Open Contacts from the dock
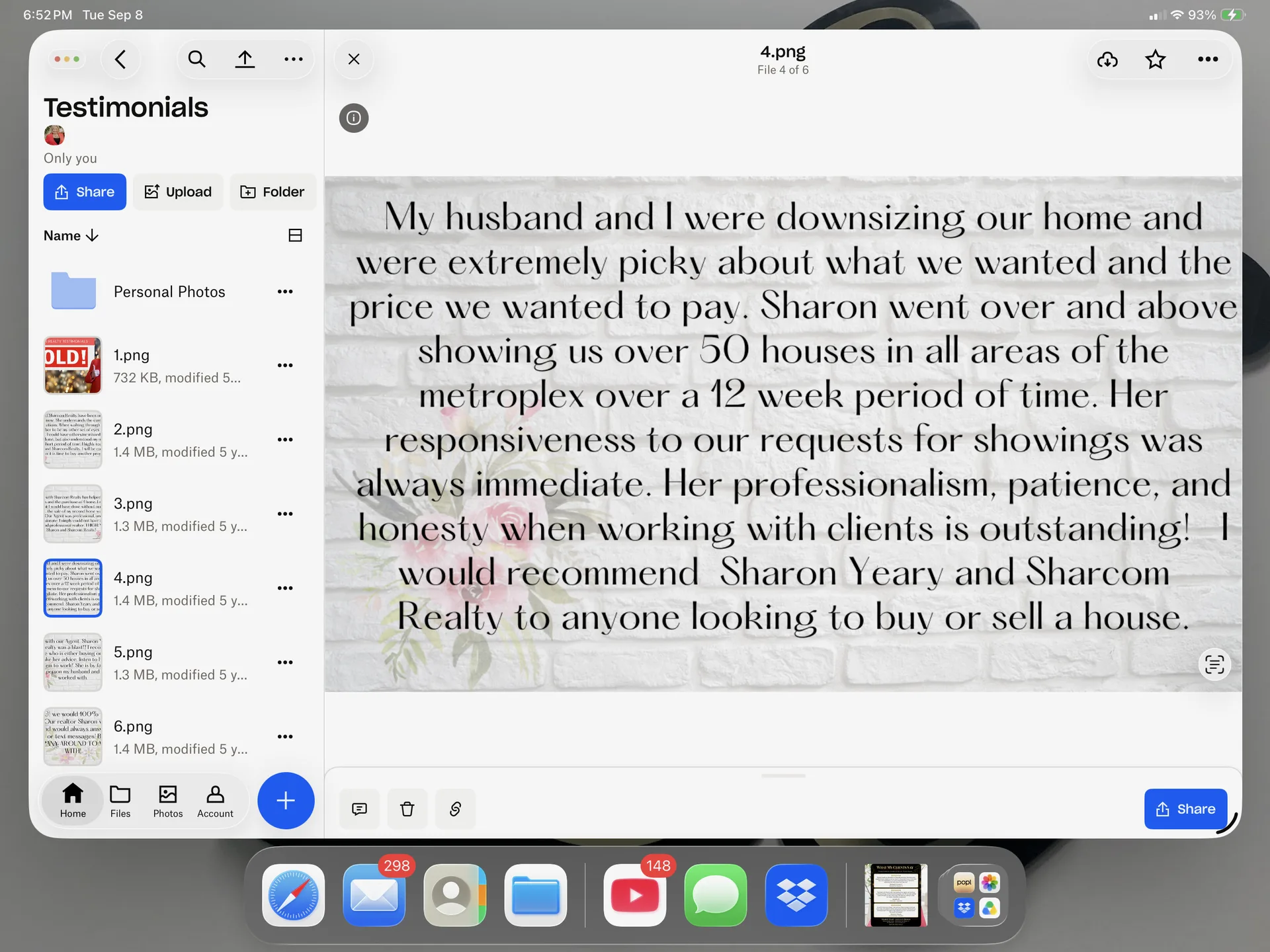Image resolution: width=1270 pixels, height=952 pixels. tap(455, 895)
